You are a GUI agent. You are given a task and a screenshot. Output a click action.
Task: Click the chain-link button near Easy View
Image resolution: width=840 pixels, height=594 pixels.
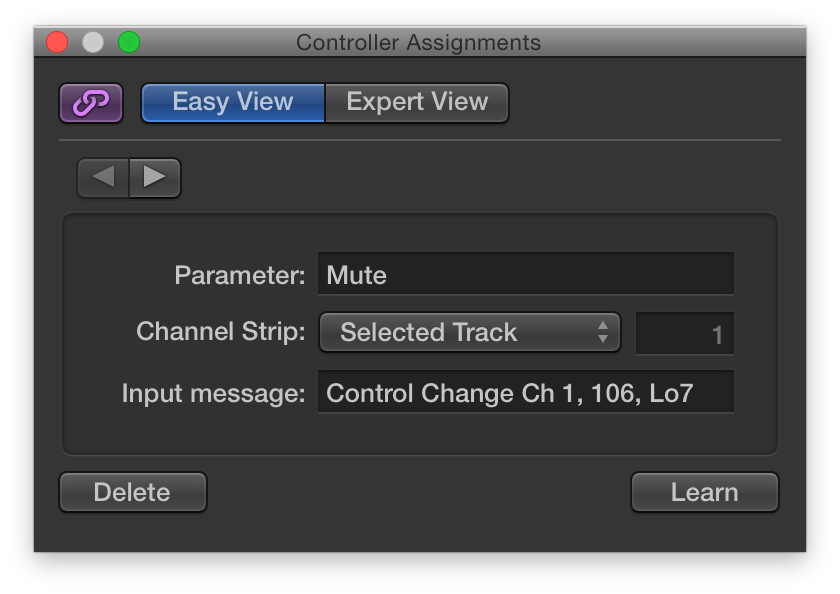click(91, 103)
